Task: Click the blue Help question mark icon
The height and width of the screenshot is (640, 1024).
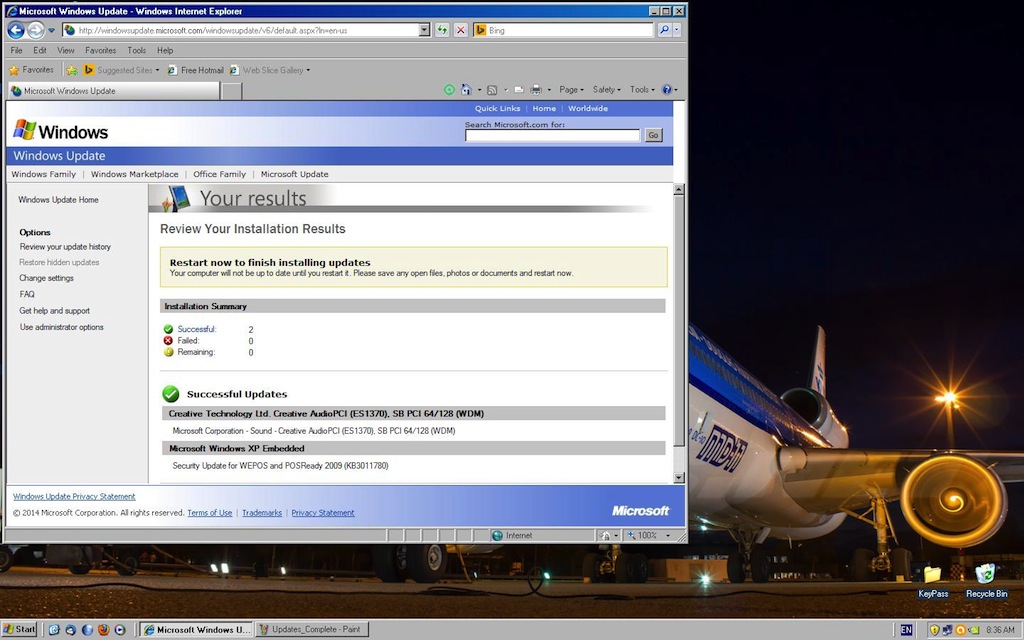Action: tap(667, 89)
